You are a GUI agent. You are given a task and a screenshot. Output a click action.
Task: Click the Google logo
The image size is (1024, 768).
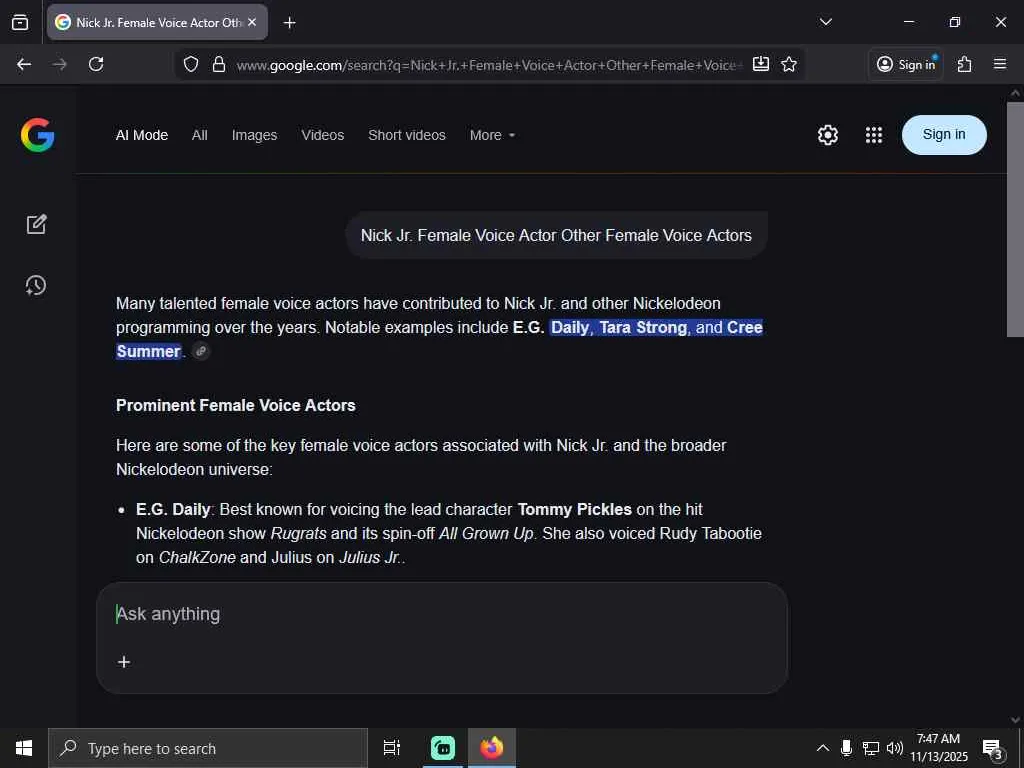coord(37,135)
